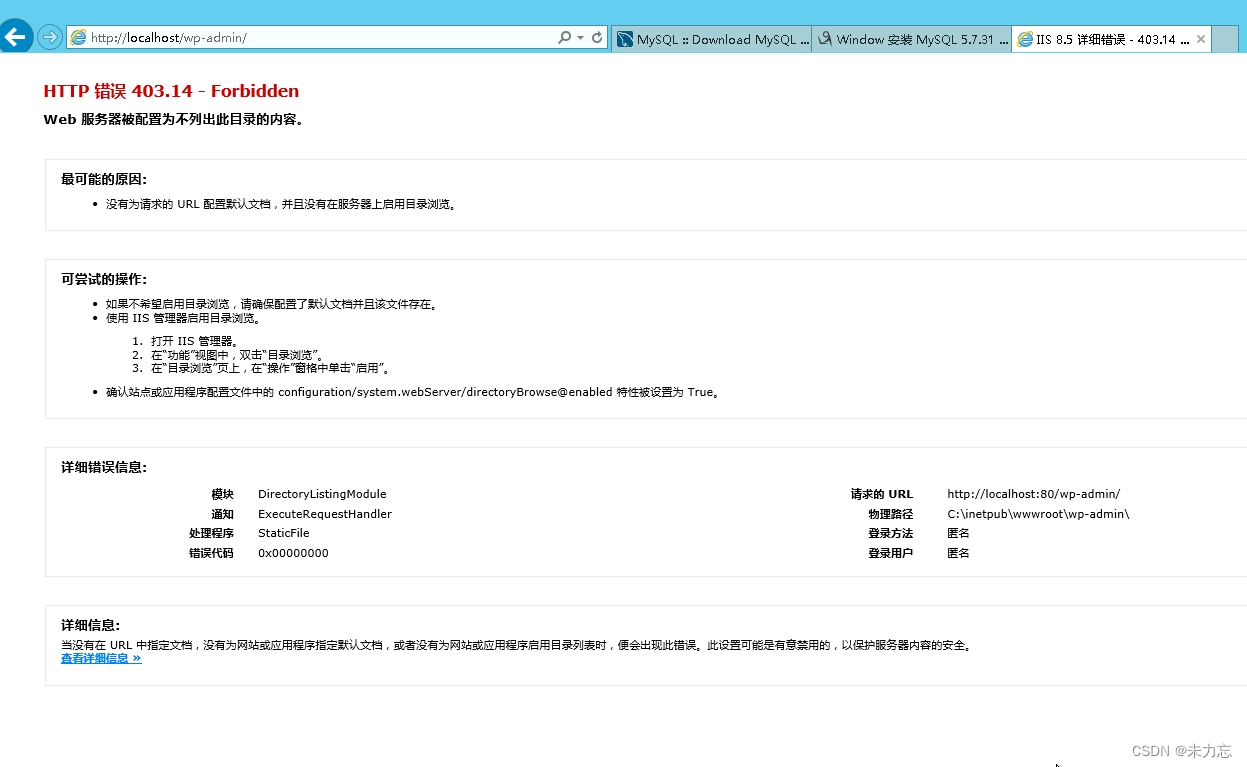This screenshot has width=1247, height=767.
Task: Click the directoryBrowse@enabled configuration line
Action: click(412, 392)
